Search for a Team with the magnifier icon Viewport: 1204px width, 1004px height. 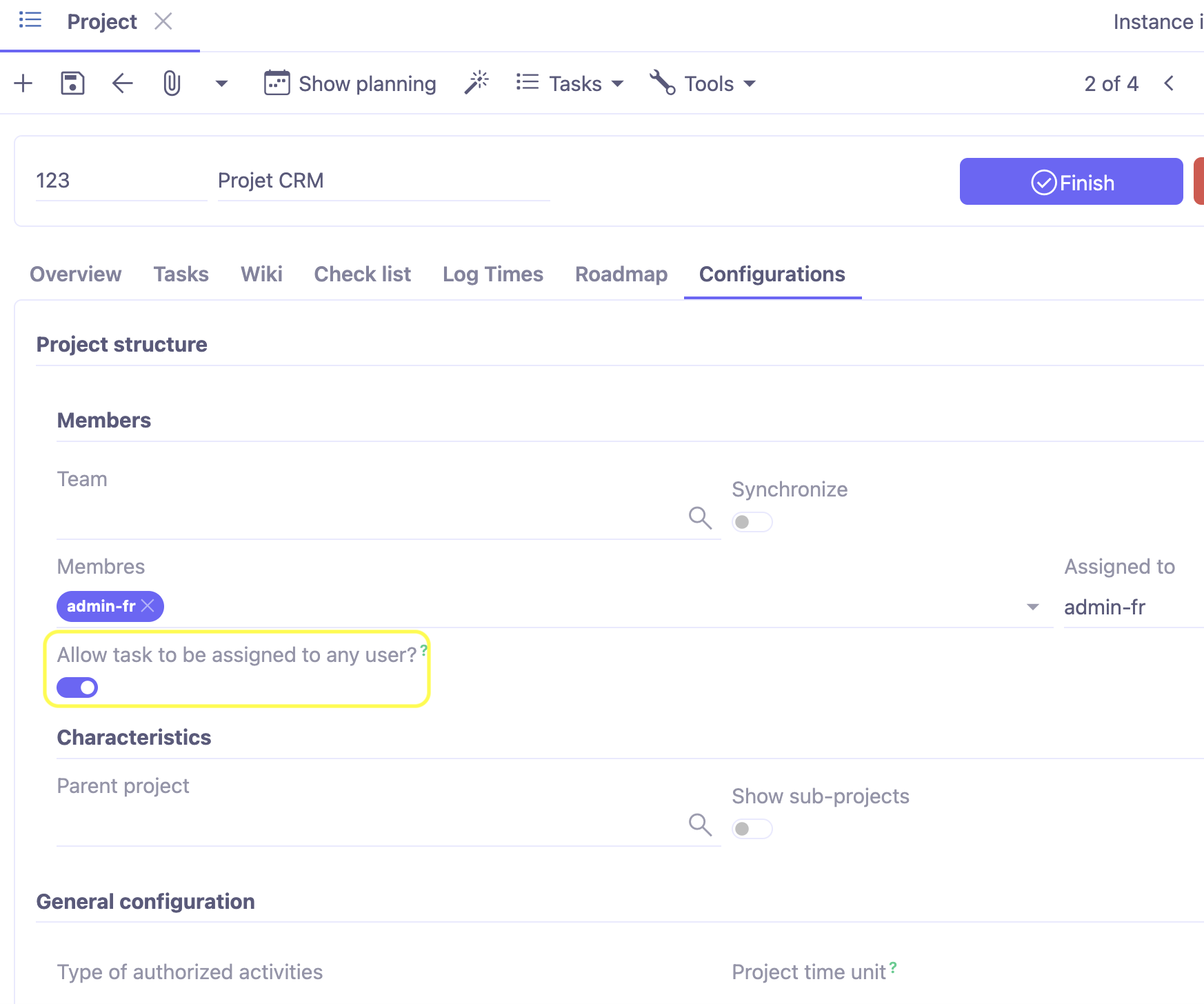701,518
